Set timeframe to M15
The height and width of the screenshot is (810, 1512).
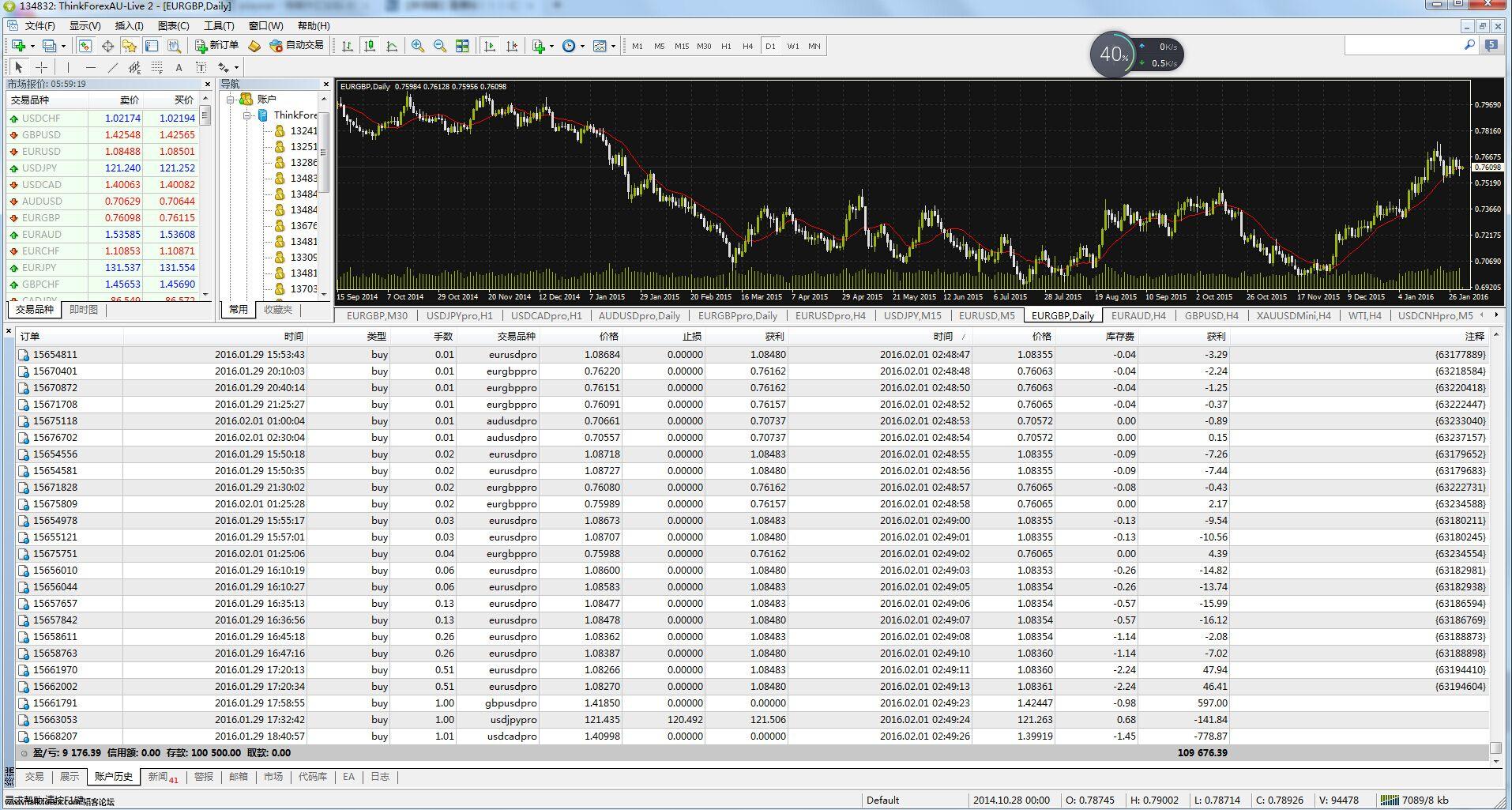click(x=682, y=46)
